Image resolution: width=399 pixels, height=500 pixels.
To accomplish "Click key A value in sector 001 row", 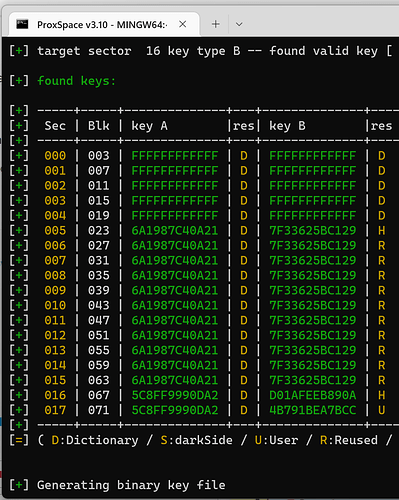I will point(175,171).
